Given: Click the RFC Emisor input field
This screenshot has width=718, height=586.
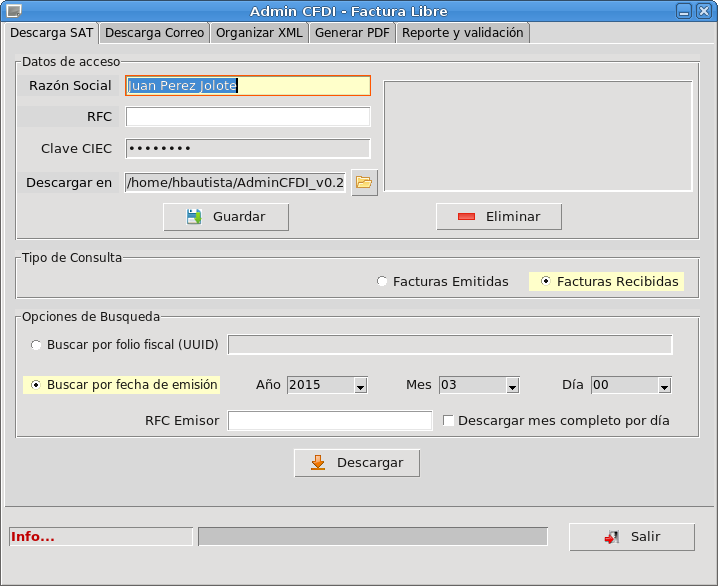Looking at the screenshot, I should [x=330, y=421].
